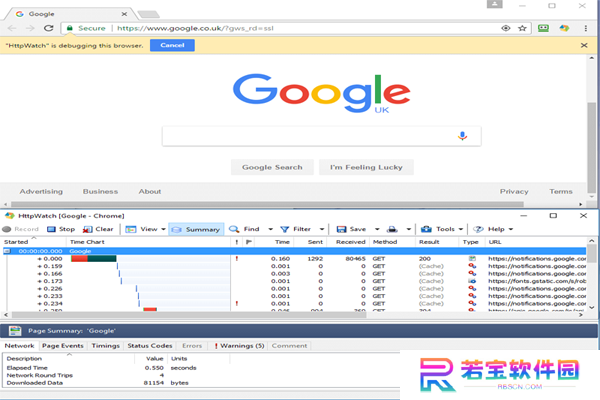Viewport: 600px width, 400px height.
Task: Start voice search with microphone icon
Action: 462,136
